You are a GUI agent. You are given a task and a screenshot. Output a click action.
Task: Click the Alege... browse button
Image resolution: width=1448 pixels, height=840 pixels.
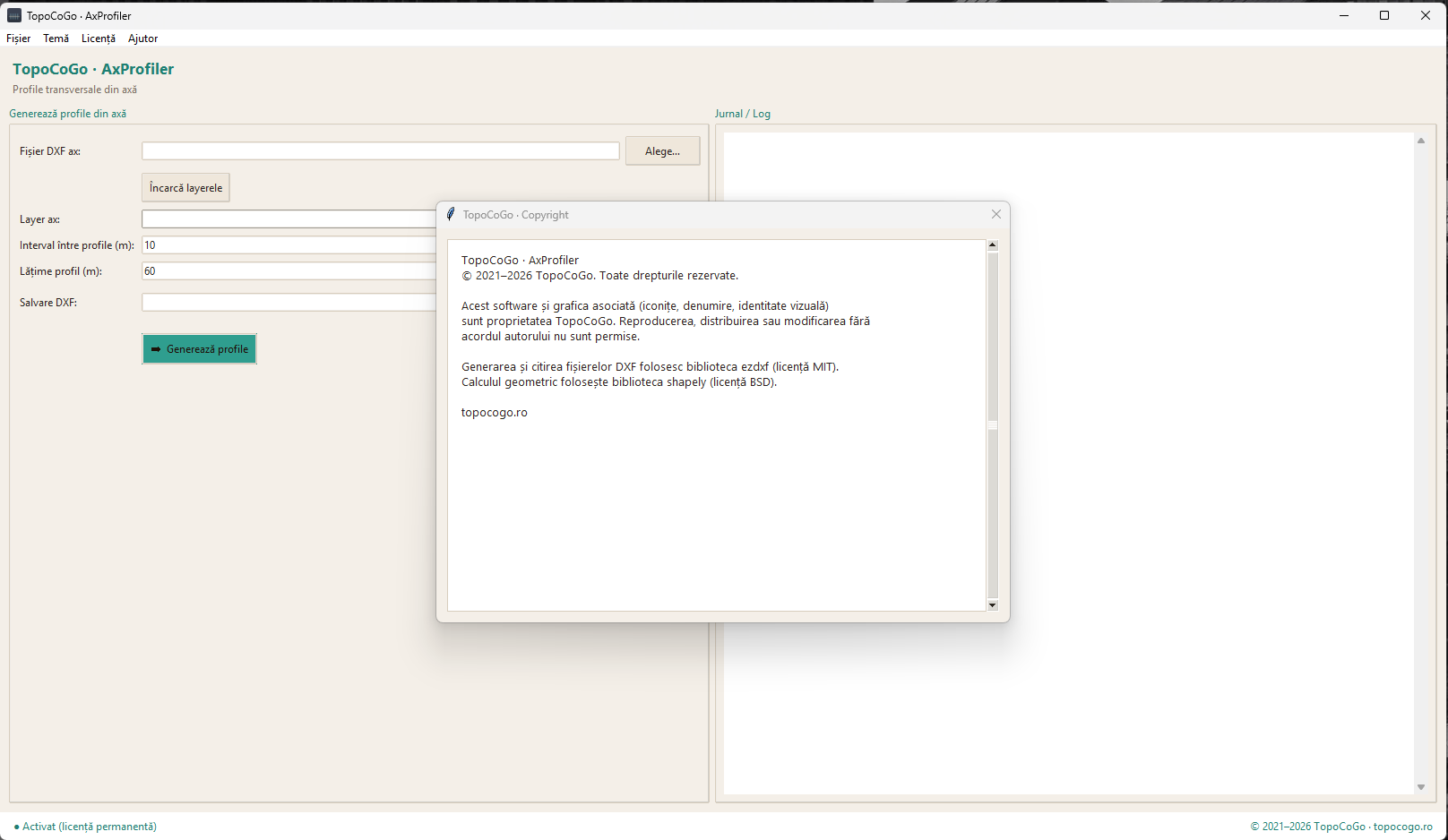(662, 151)
